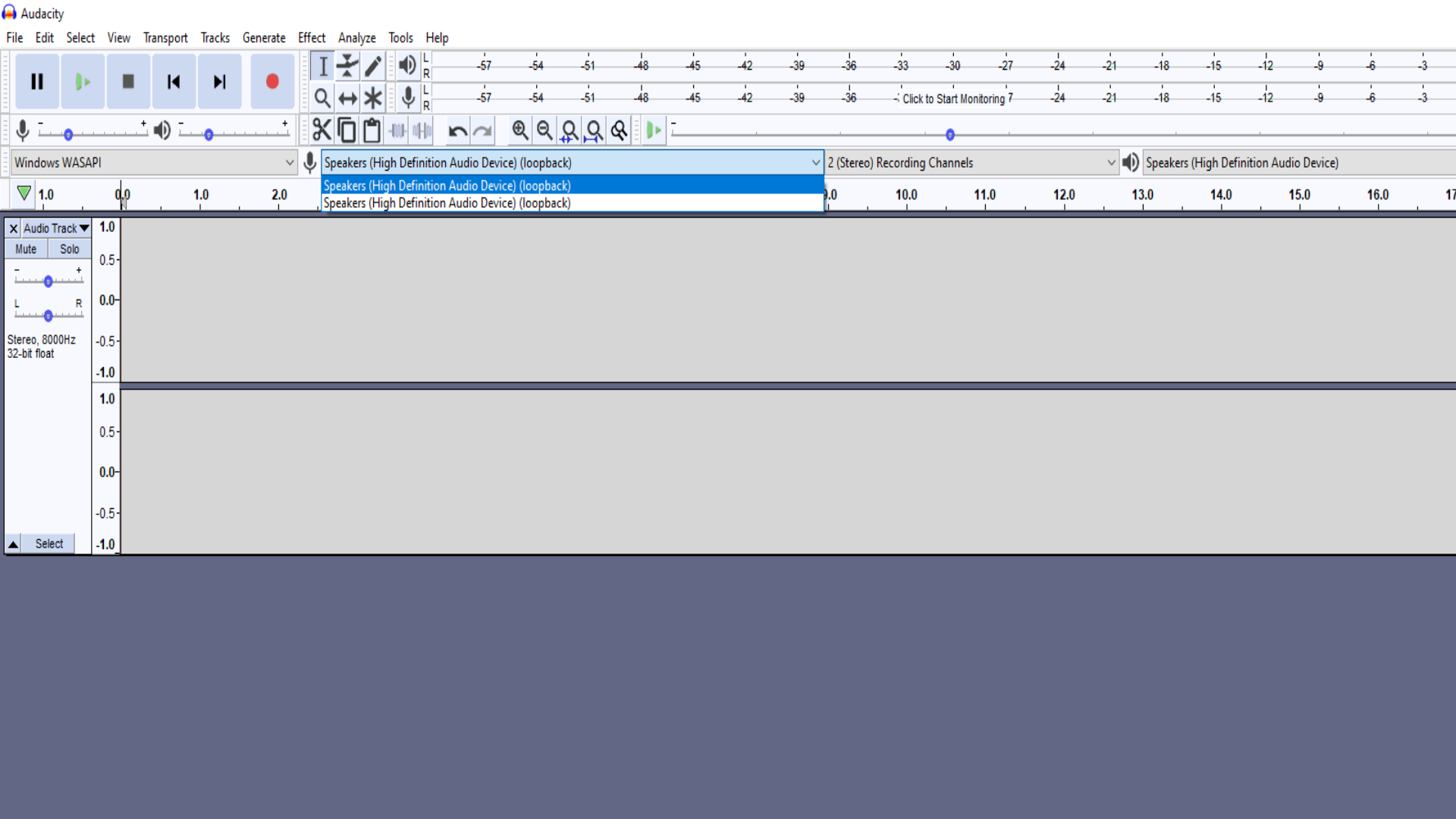Toggle zoom with the Zoom Toggle icon

tap(620, 130)
